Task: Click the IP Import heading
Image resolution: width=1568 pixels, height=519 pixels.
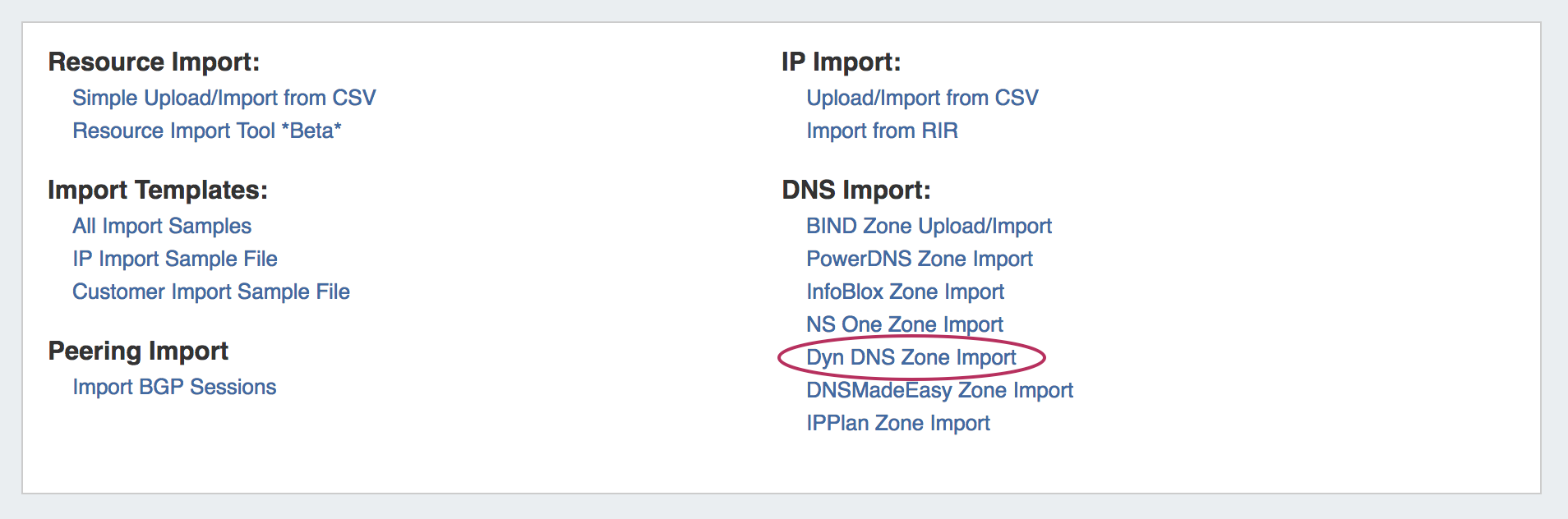Action: (841, 62)
